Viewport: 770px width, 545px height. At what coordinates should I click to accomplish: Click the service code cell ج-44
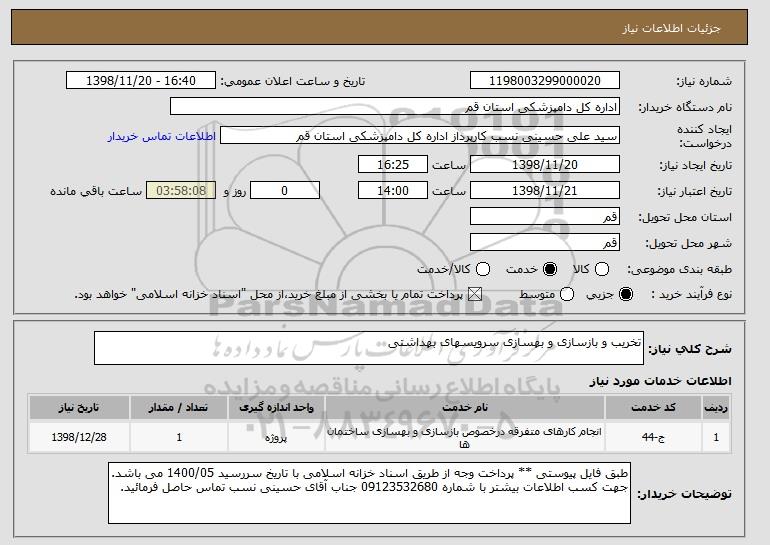(653, 437)
